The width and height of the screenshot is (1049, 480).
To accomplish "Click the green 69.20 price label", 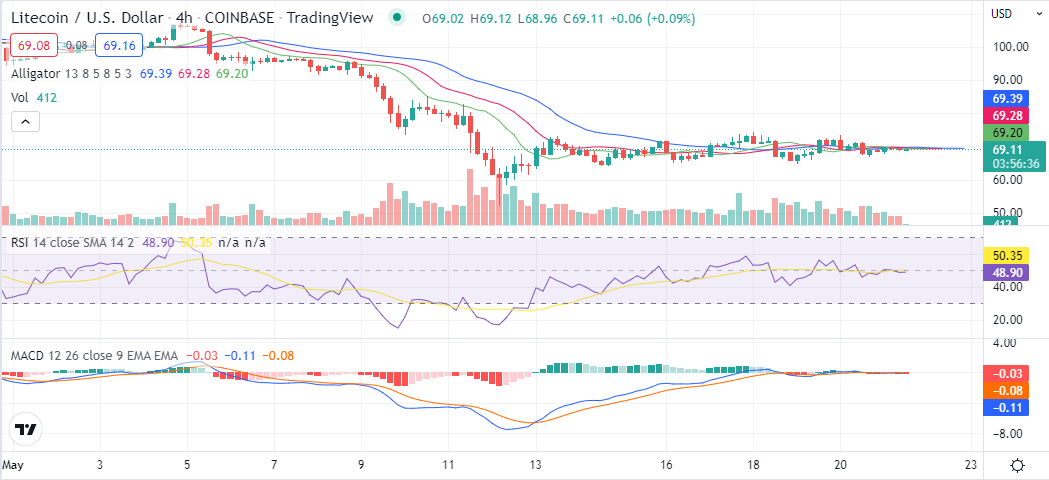I will pyautogui.click(x=1004, y=132).
